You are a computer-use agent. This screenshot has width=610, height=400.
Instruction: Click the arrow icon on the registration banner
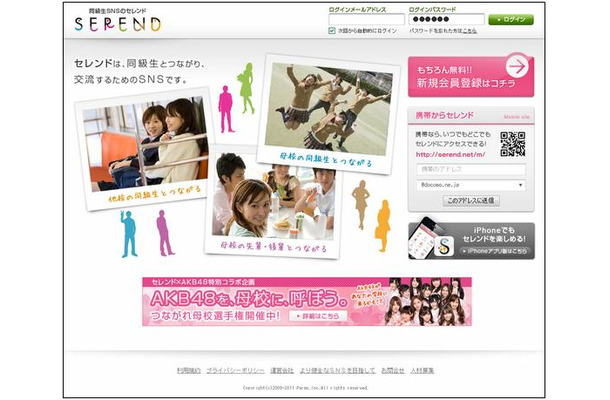517,67
